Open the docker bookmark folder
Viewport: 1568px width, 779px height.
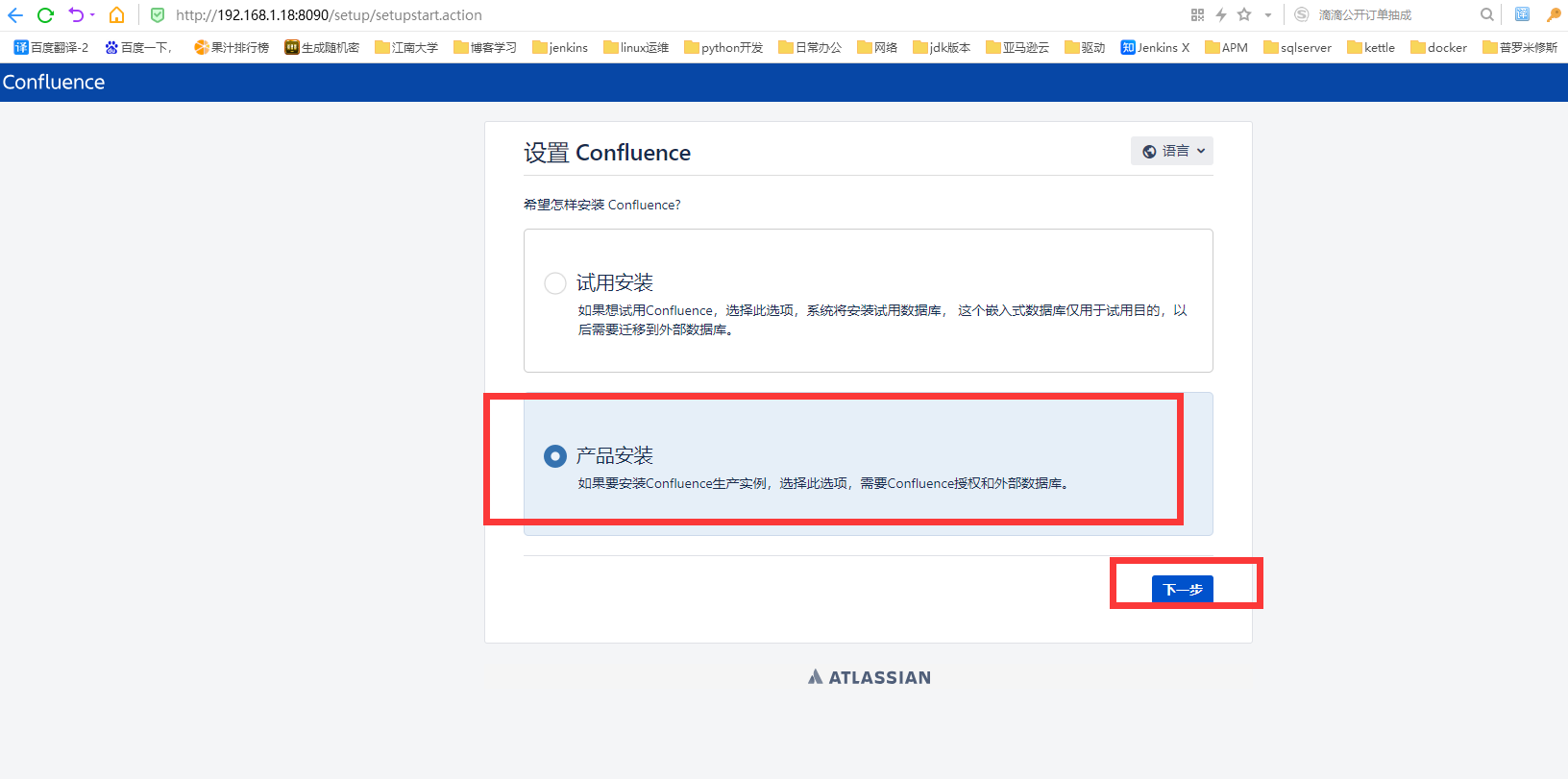pos(1438,47)
